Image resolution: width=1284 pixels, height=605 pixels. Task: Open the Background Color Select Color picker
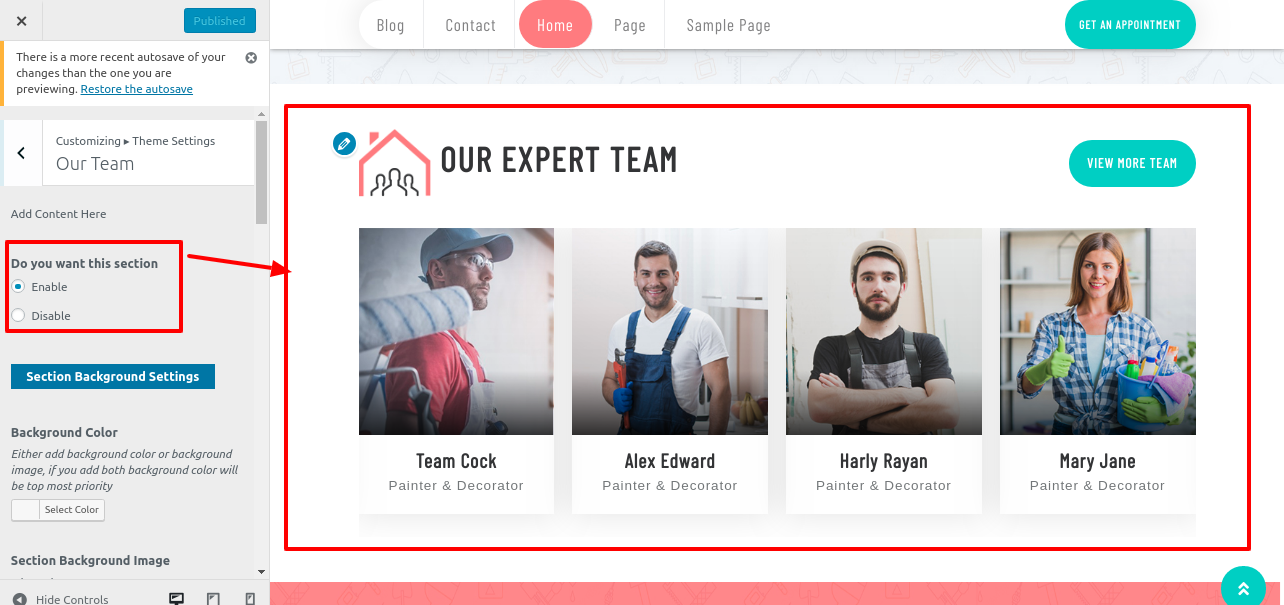click(58, 510)
